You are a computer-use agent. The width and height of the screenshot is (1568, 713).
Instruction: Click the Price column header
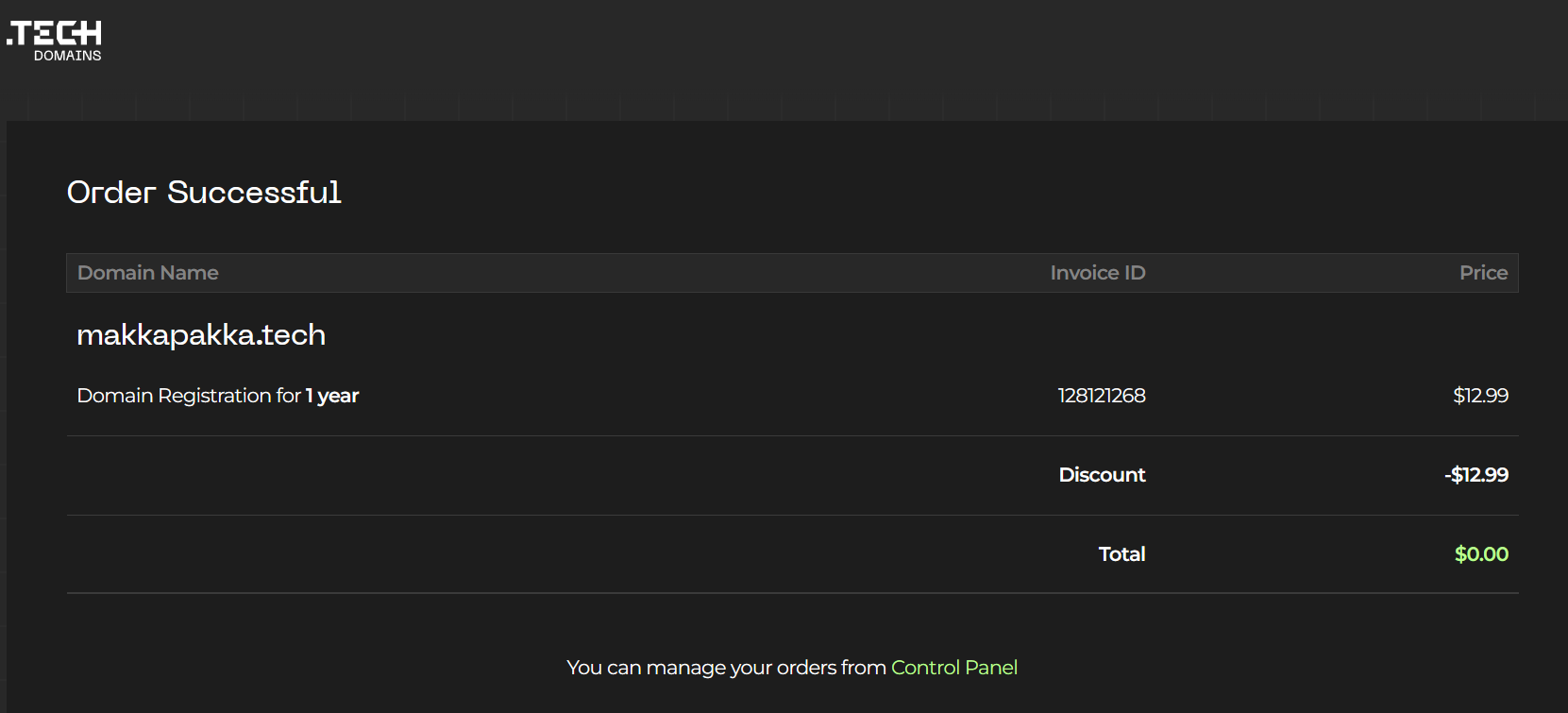pos(1483,273)
